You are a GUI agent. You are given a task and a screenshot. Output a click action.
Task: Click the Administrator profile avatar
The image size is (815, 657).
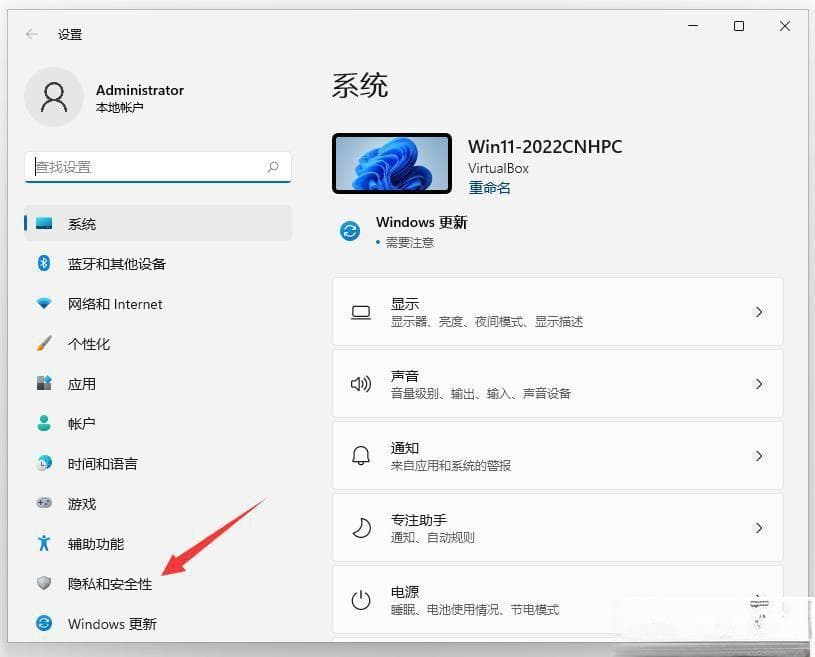pos(54,97)
